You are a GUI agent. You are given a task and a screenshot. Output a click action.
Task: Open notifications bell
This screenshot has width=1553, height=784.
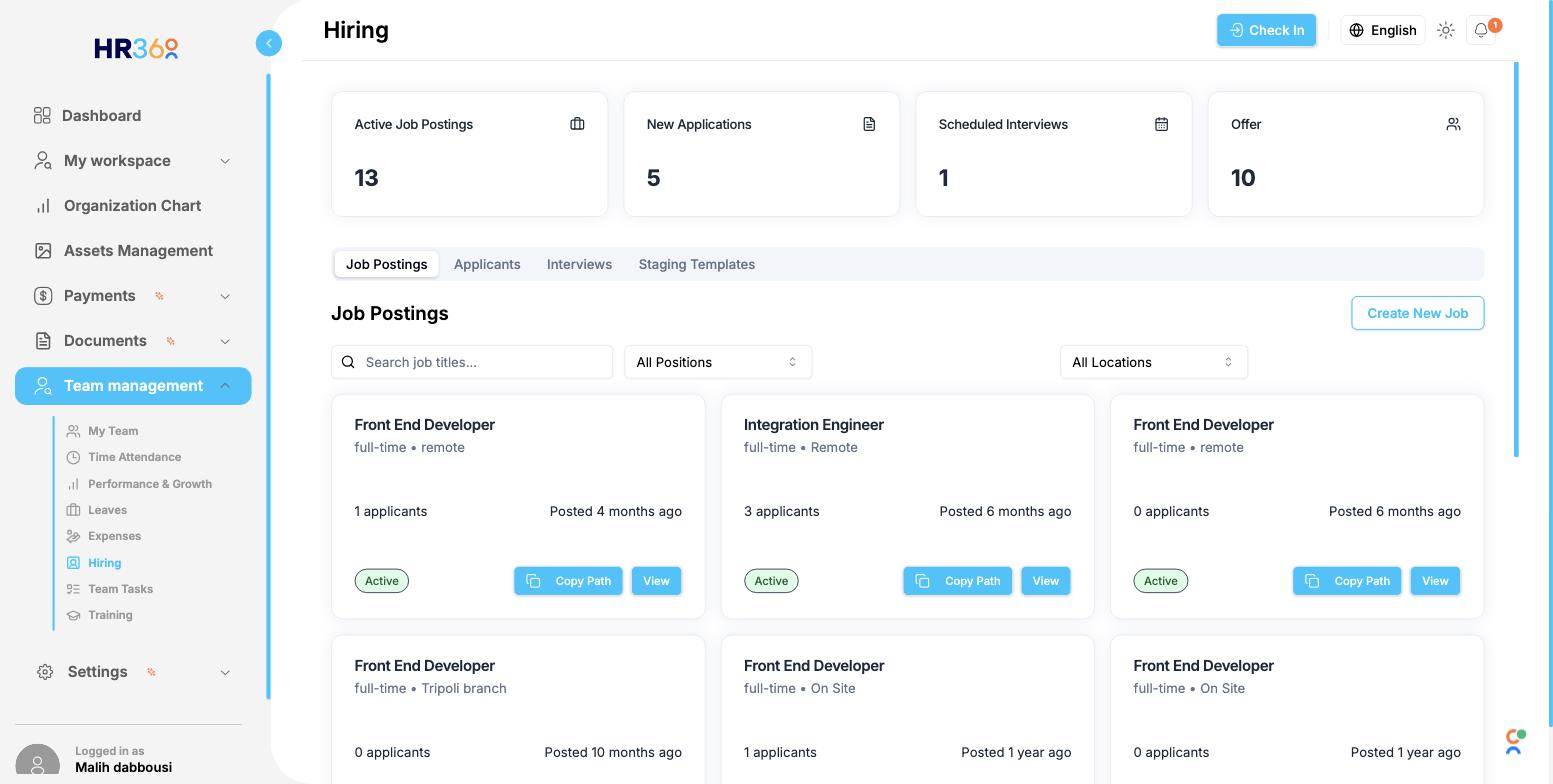[1481, 30]
